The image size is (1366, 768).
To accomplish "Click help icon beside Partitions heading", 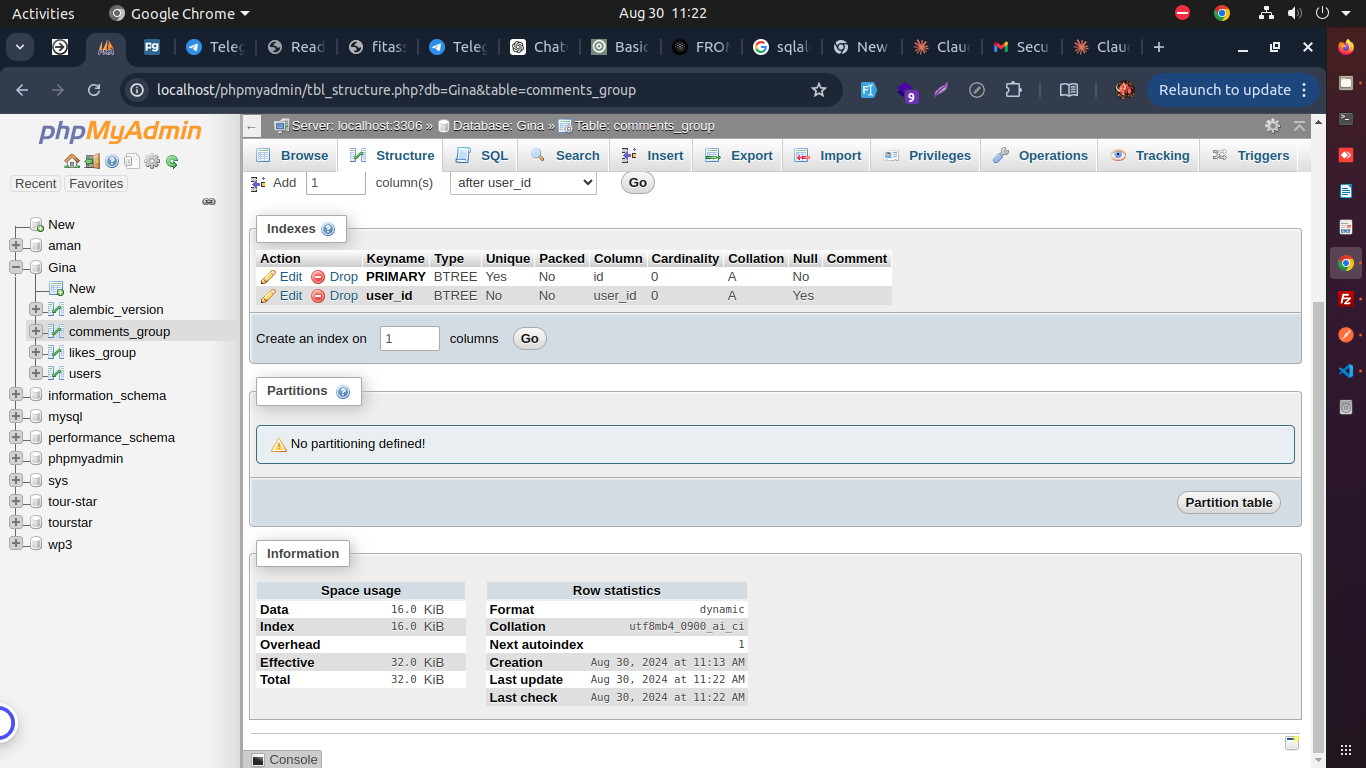I will click(343, 392).
